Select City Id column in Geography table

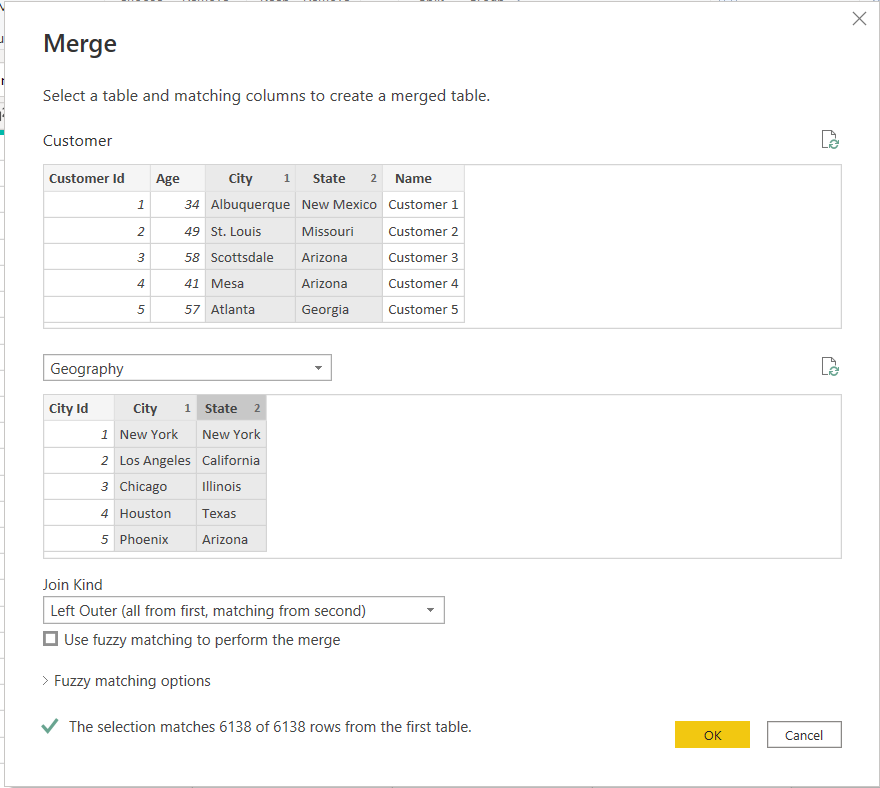coord(79,408)
